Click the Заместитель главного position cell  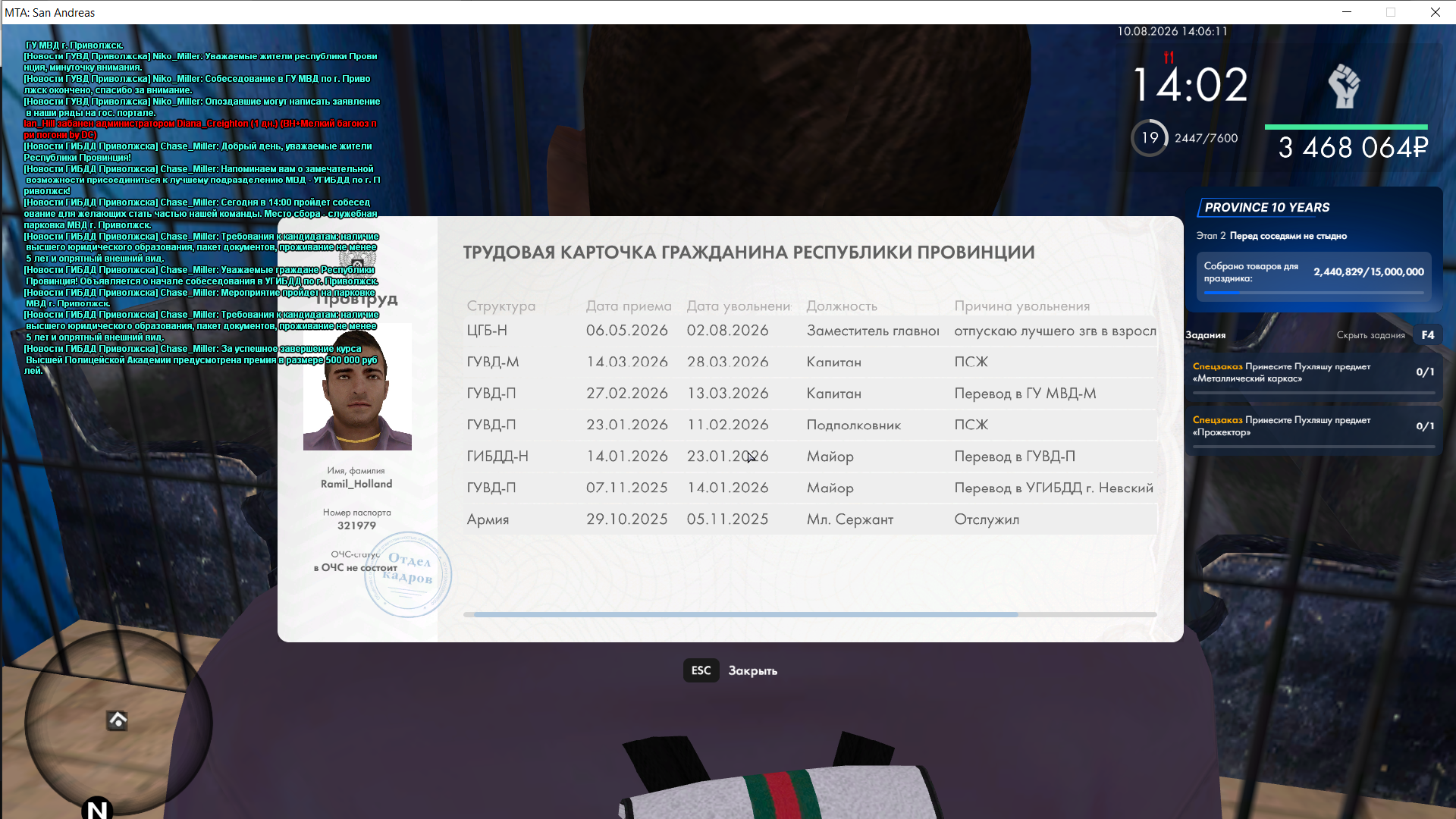873,331
